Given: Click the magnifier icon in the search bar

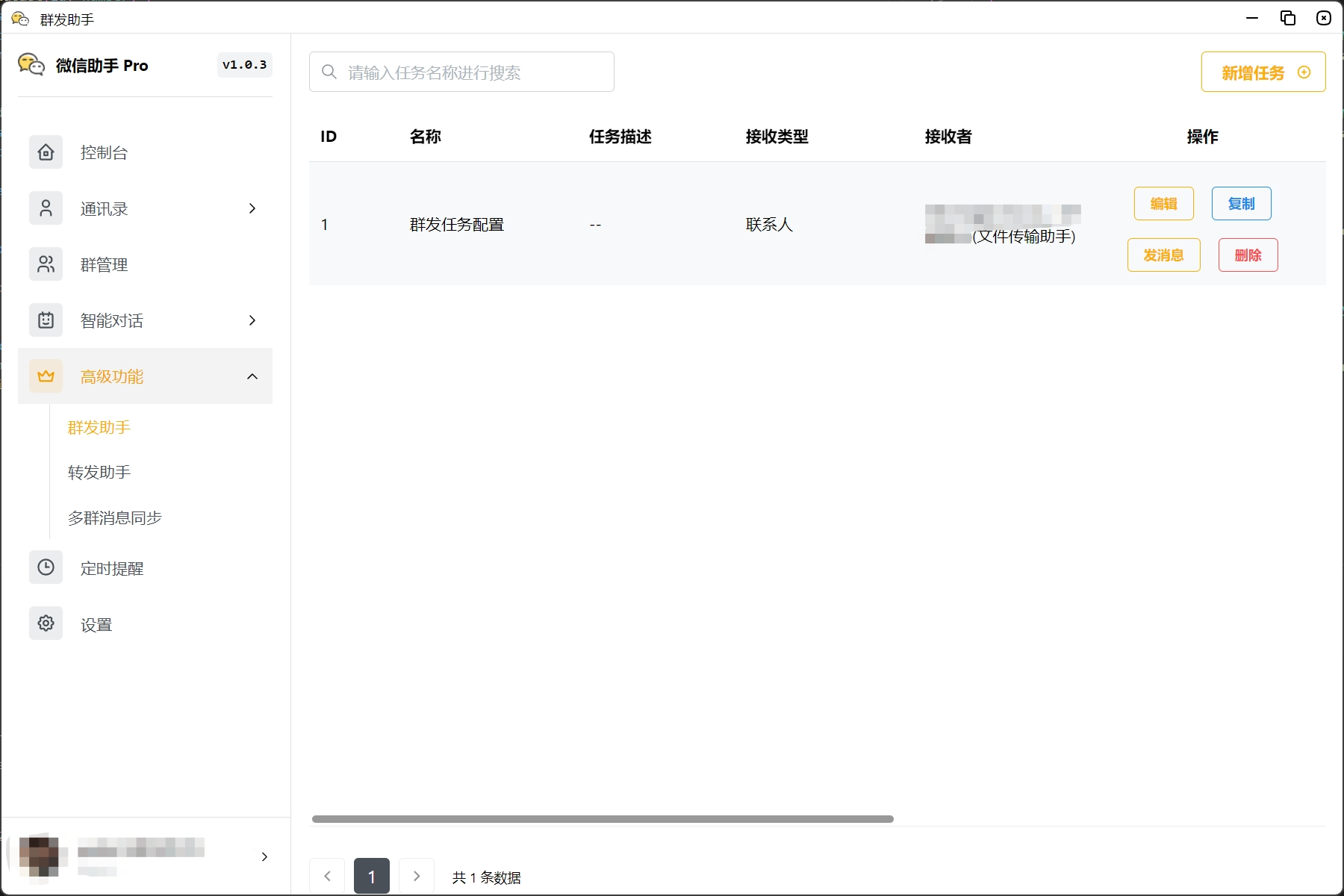Looking at the screenshot, I should [329, 71].
